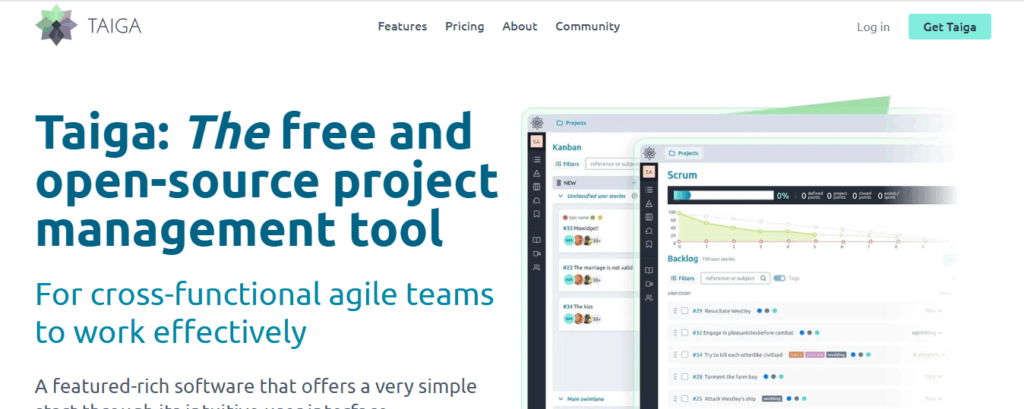Open the status dropdown of story #25
Viewport: 1024px width, 409px height.
click(x=932, y=399)
